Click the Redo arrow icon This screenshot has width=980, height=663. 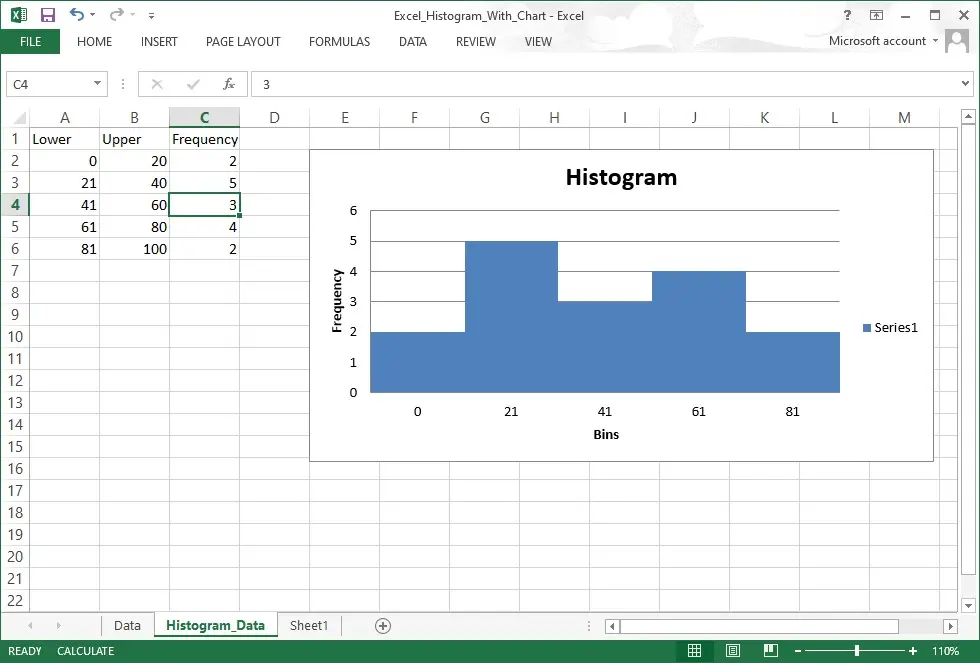pos(115,15)
